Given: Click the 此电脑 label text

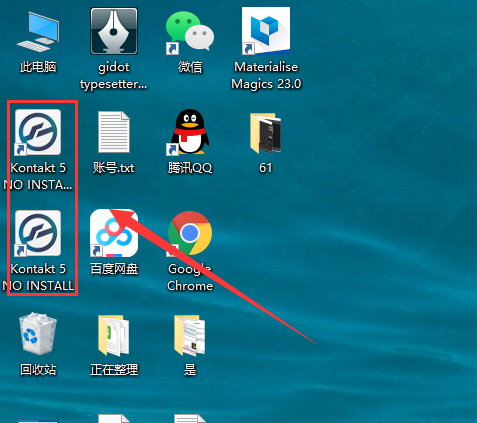Looking at the screenshot, I should point(38,67).
